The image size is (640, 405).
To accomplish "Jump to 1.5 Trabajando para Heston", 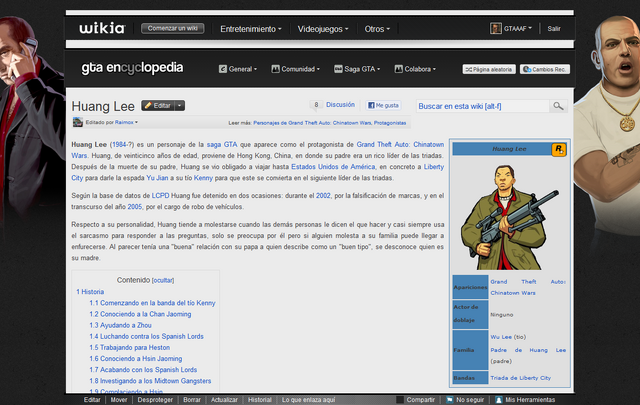I will (x=129, y=347).
